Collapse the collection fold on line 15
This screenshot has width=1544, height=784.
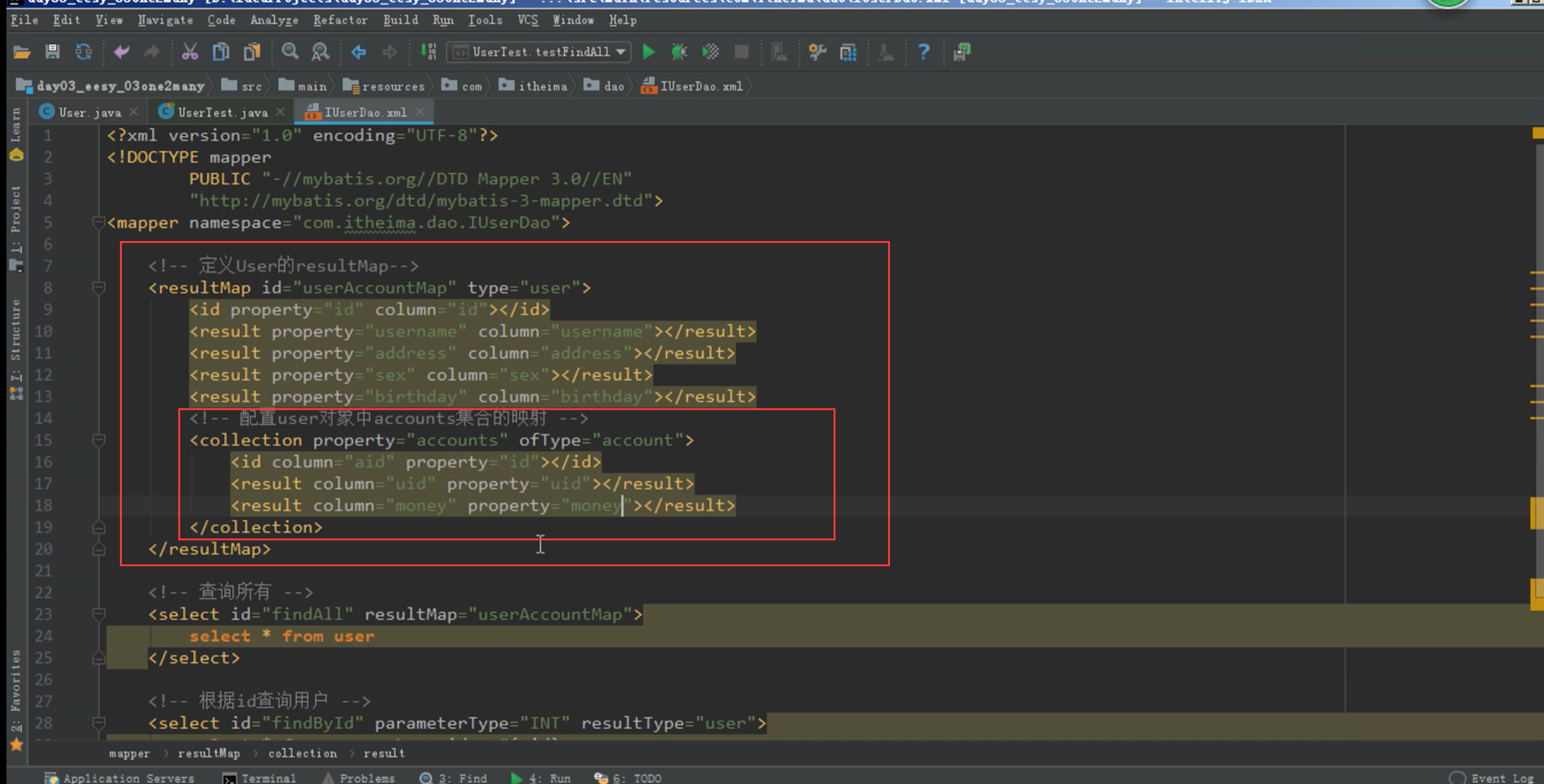point(99,441)
